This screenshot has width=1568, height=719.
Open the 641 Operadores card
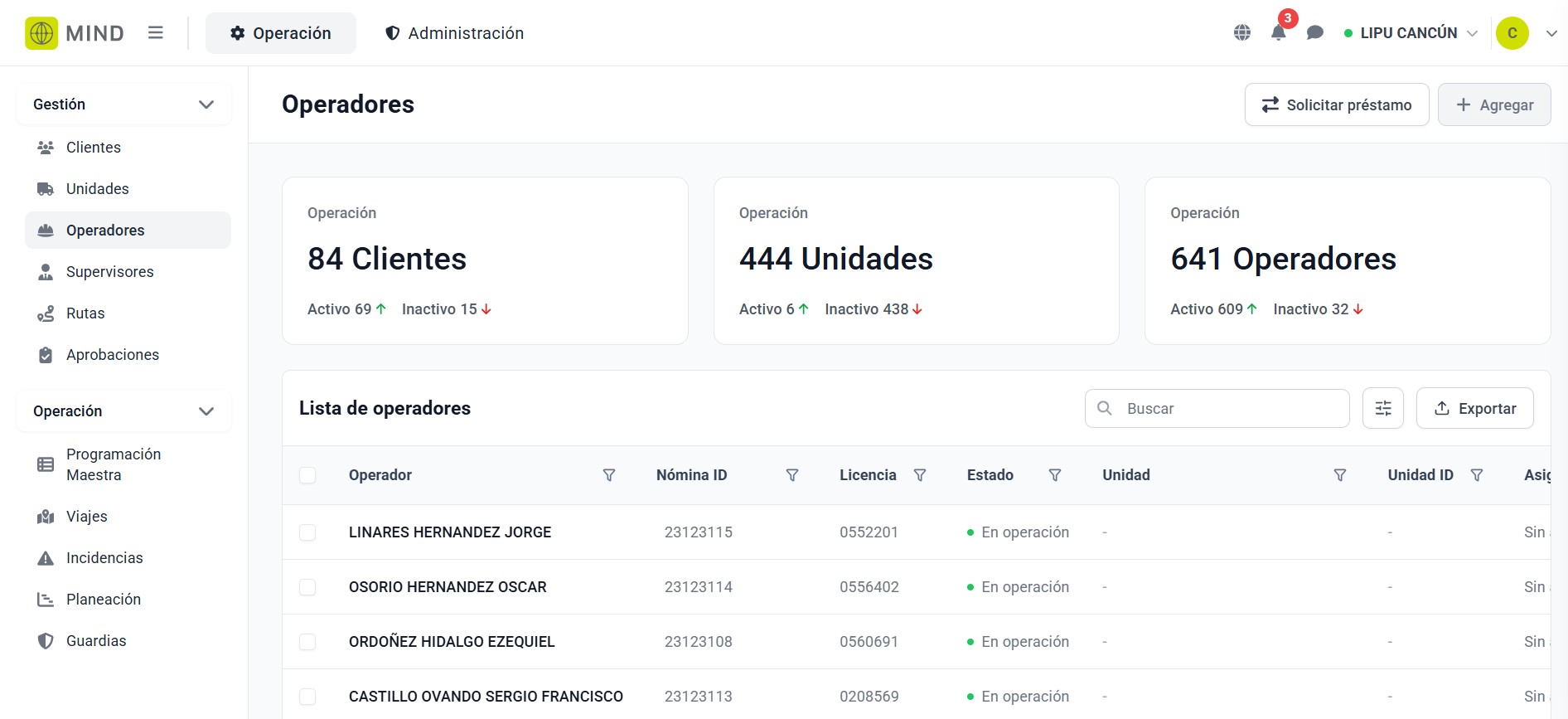coord(1348,260)
